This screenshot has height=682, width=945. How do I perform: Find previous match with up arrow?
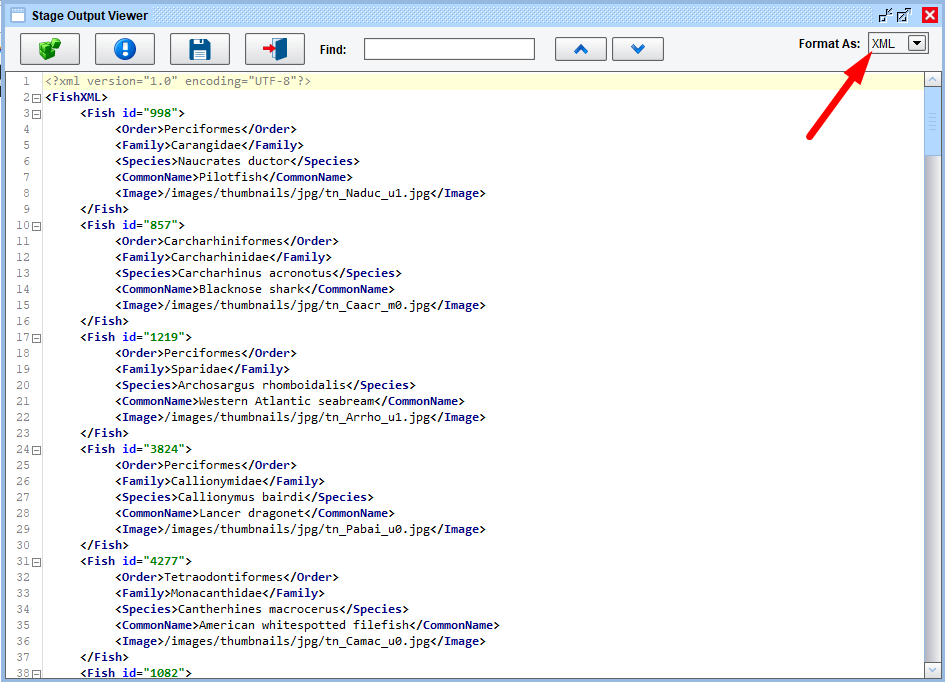(580, 49)
